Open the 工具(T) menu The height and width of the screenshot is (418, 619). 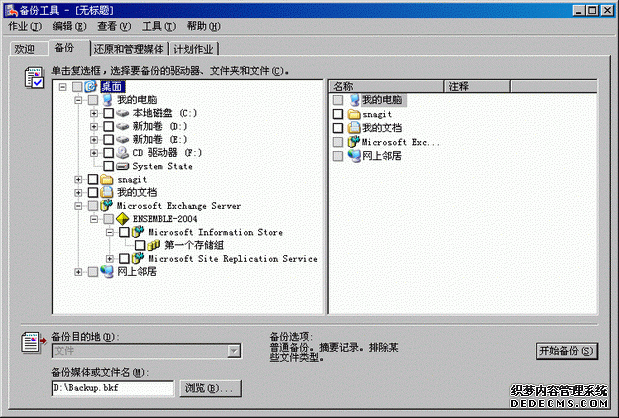pos(159,26)
